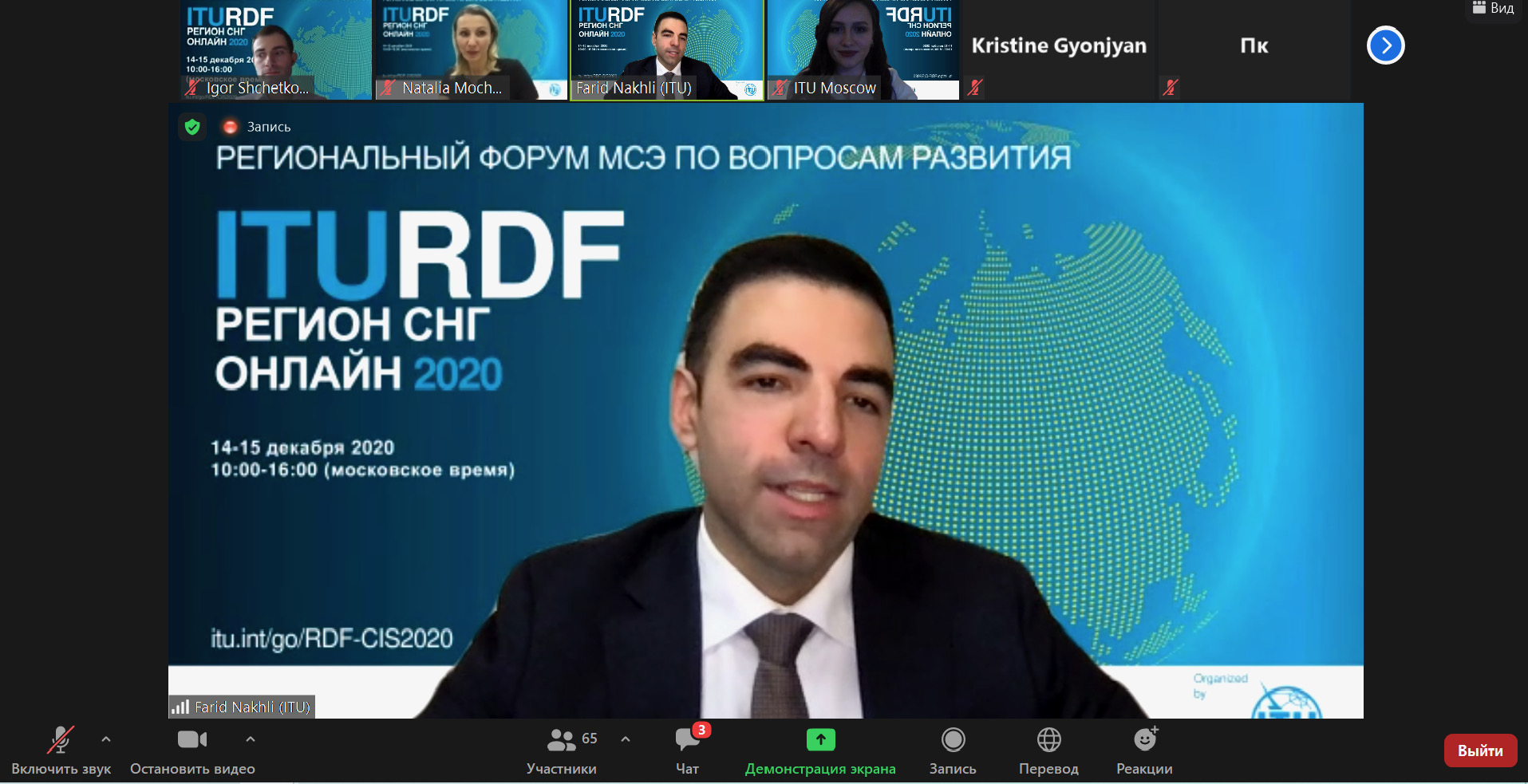Screen dimensions: 1528x784
Task: Click the signal strength bars icon
Action: (x=180, y=707)
